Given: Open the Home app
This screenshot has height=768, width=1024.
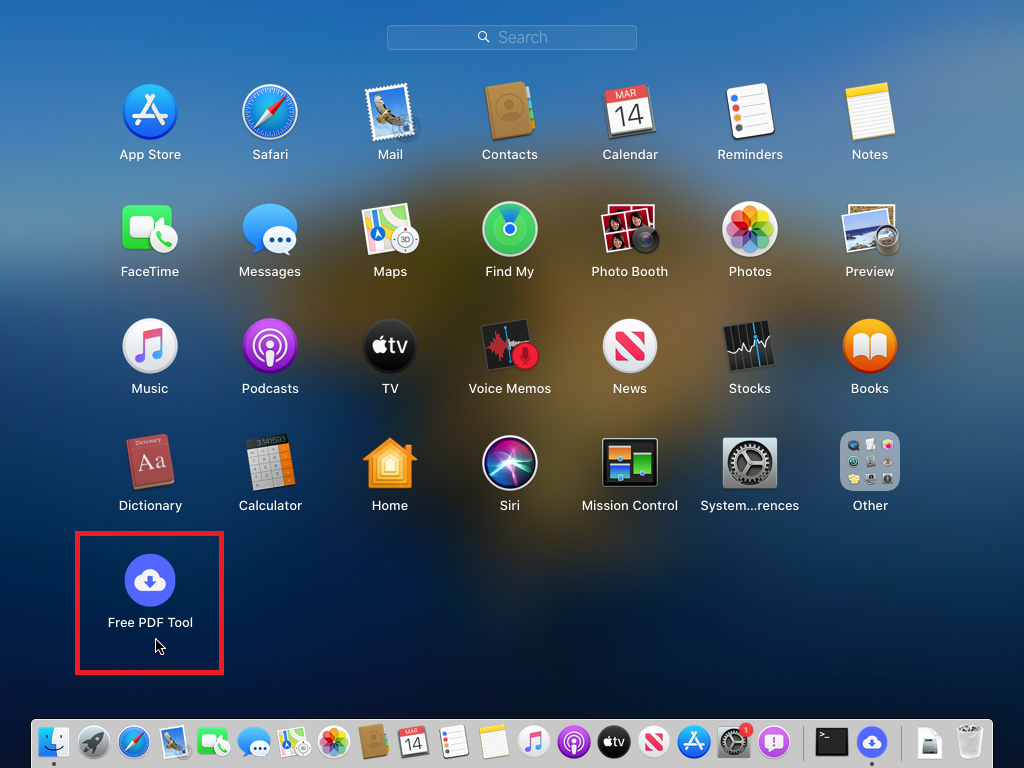Looking at the screenshot, I should pos(390,463).
